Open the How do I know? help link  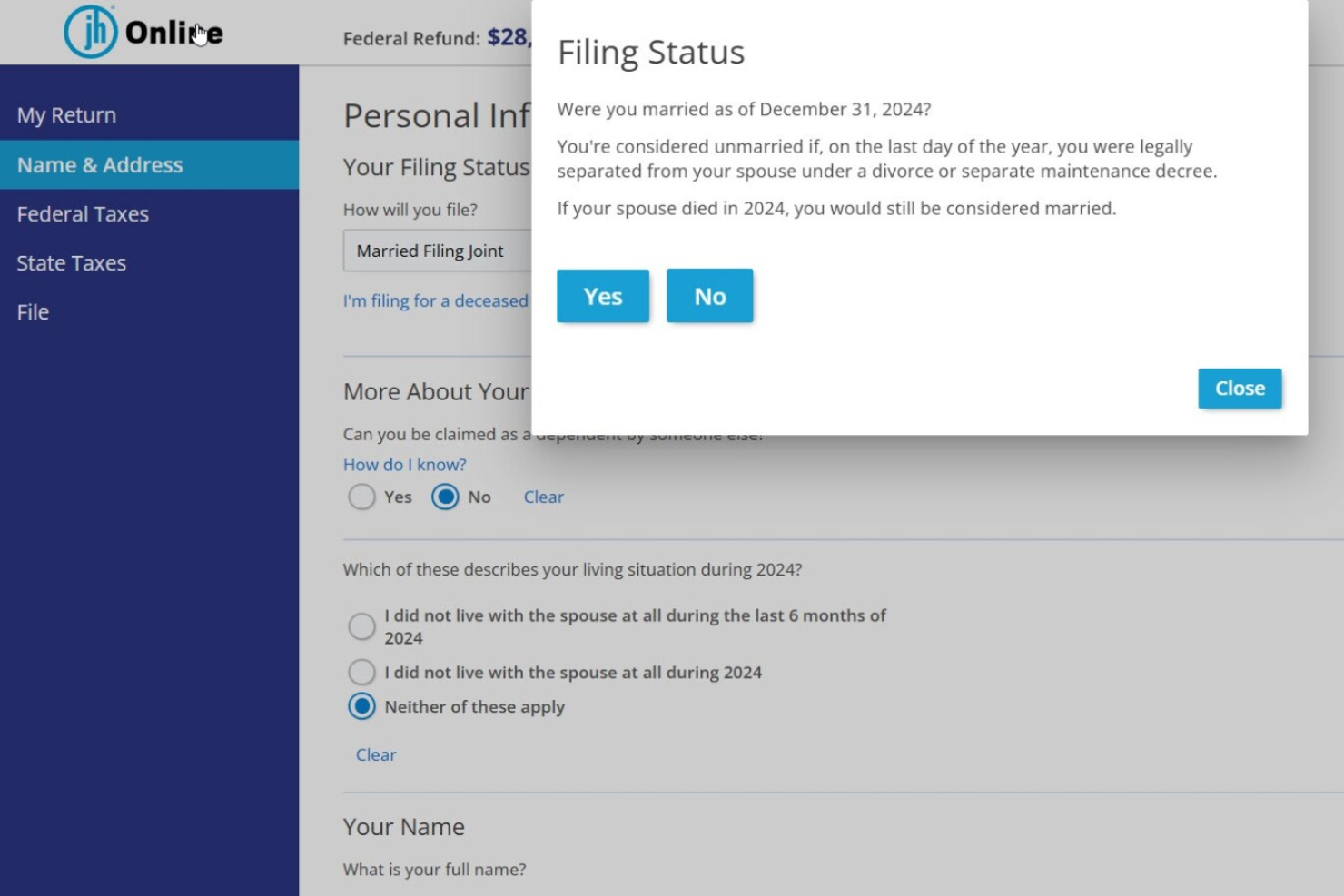pyautogui.click(x=403, y=464)
